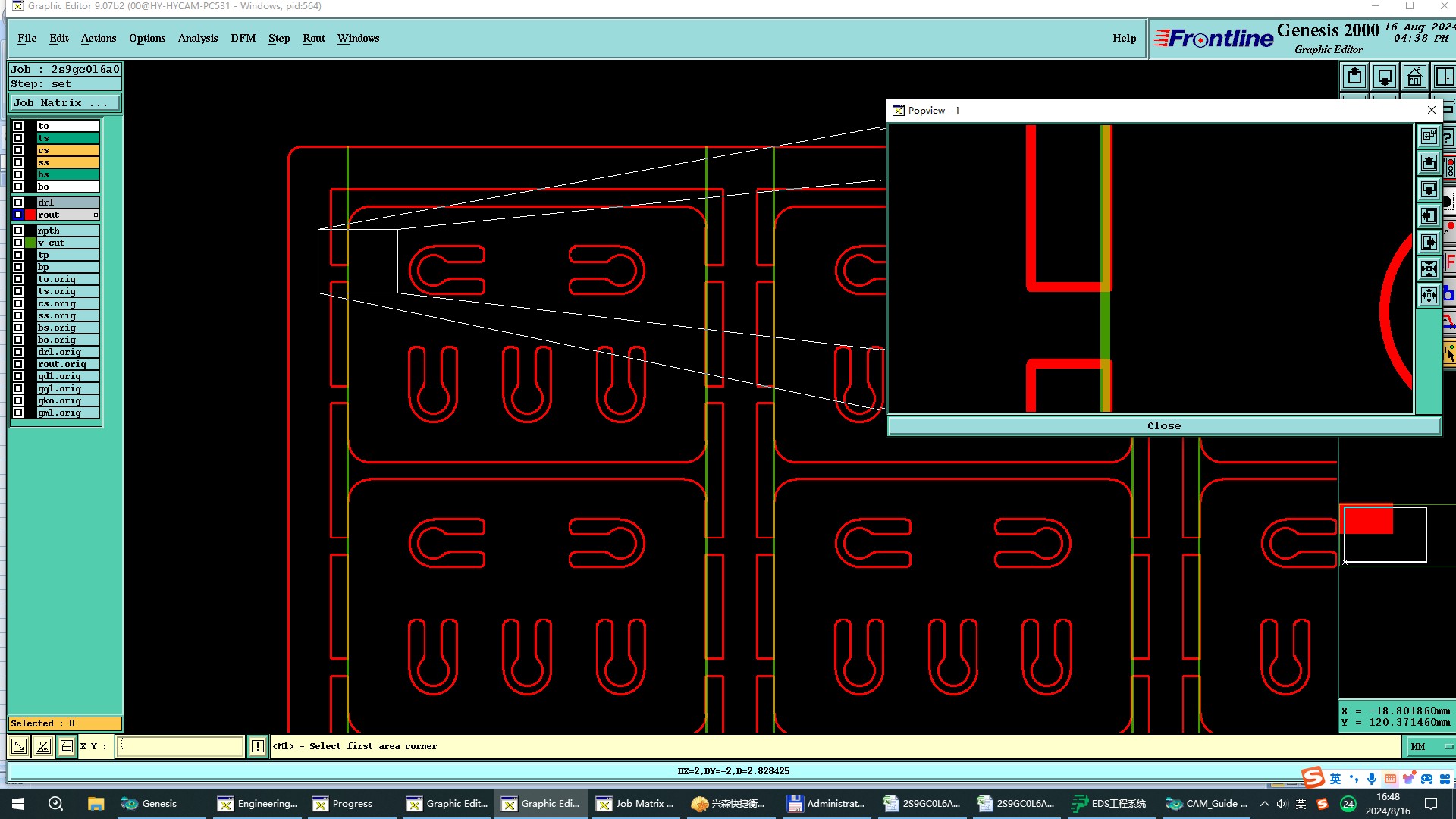Click the pan right icon in Popview
The width and height of the screenshot is (1456, 819).
click(x=1429, y=243)
